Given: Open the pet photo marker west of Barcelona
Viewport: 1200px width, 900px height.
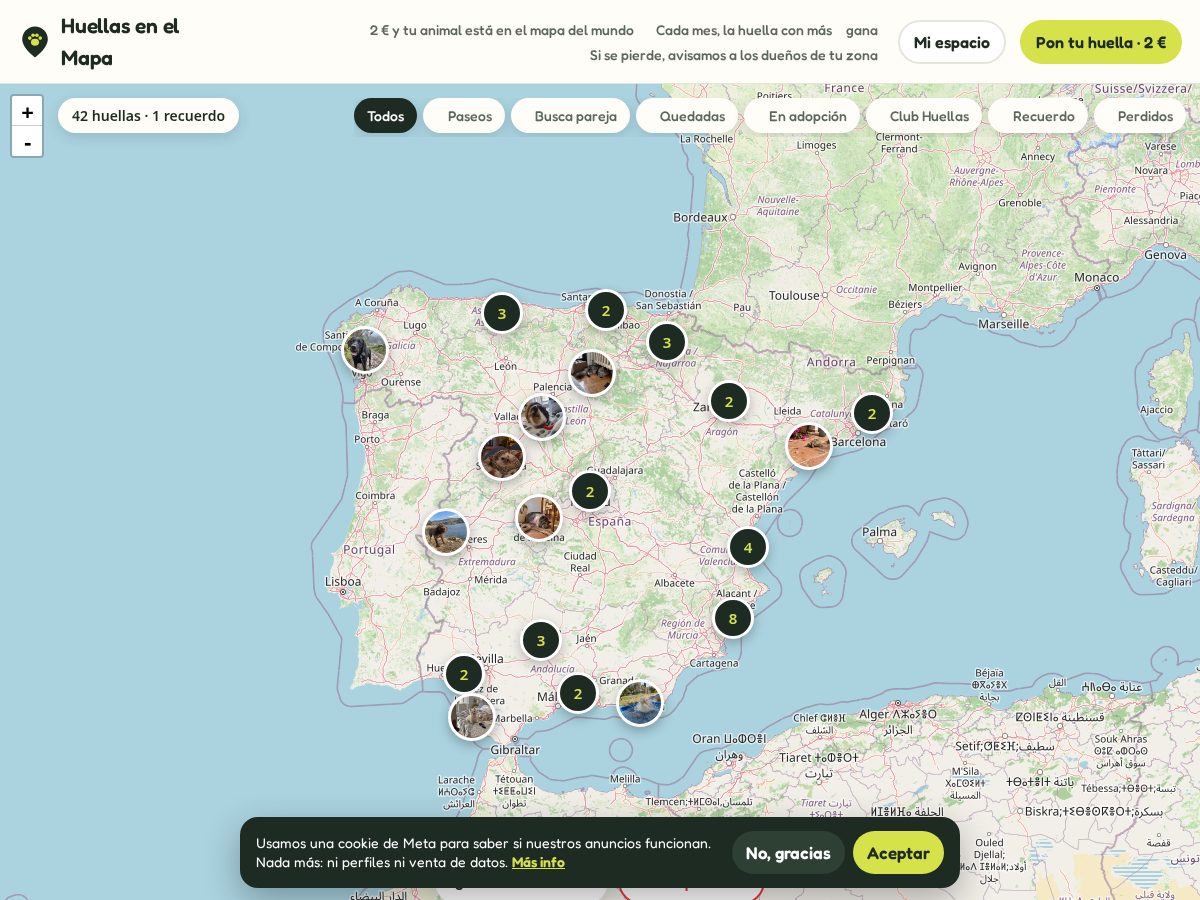Looking at the screenshot, I should point(809,446).
